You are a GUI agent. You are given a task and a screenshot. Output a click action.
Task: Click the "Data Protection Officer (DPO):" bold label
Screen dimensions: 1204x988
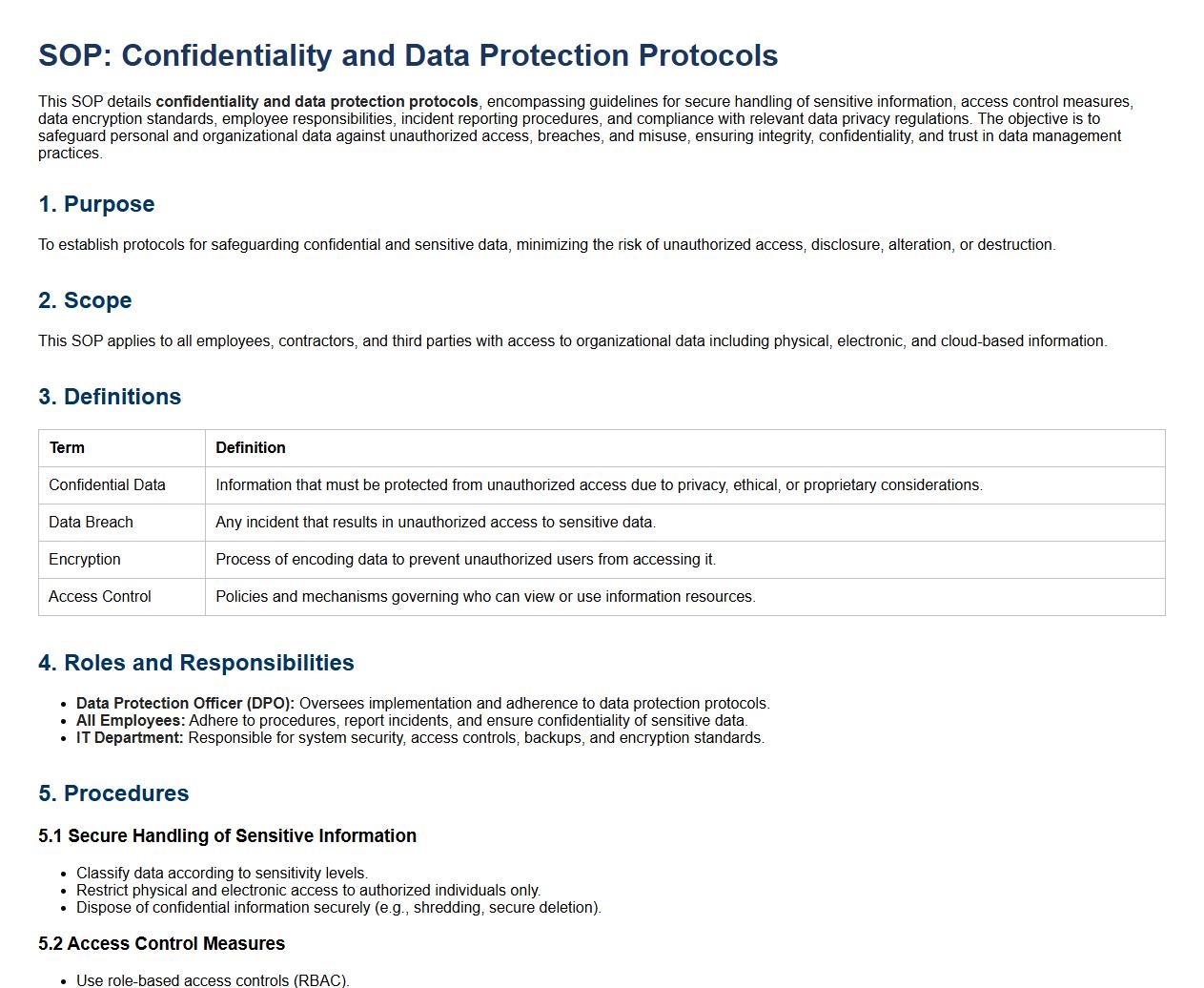point(185,704)
